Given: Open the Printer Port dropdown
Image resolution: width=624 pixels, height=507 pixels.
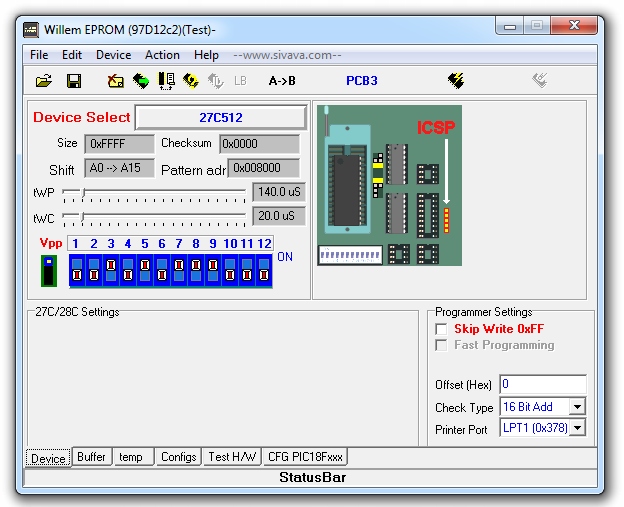Looking at the screenshot, I should (x=576, y=428).
